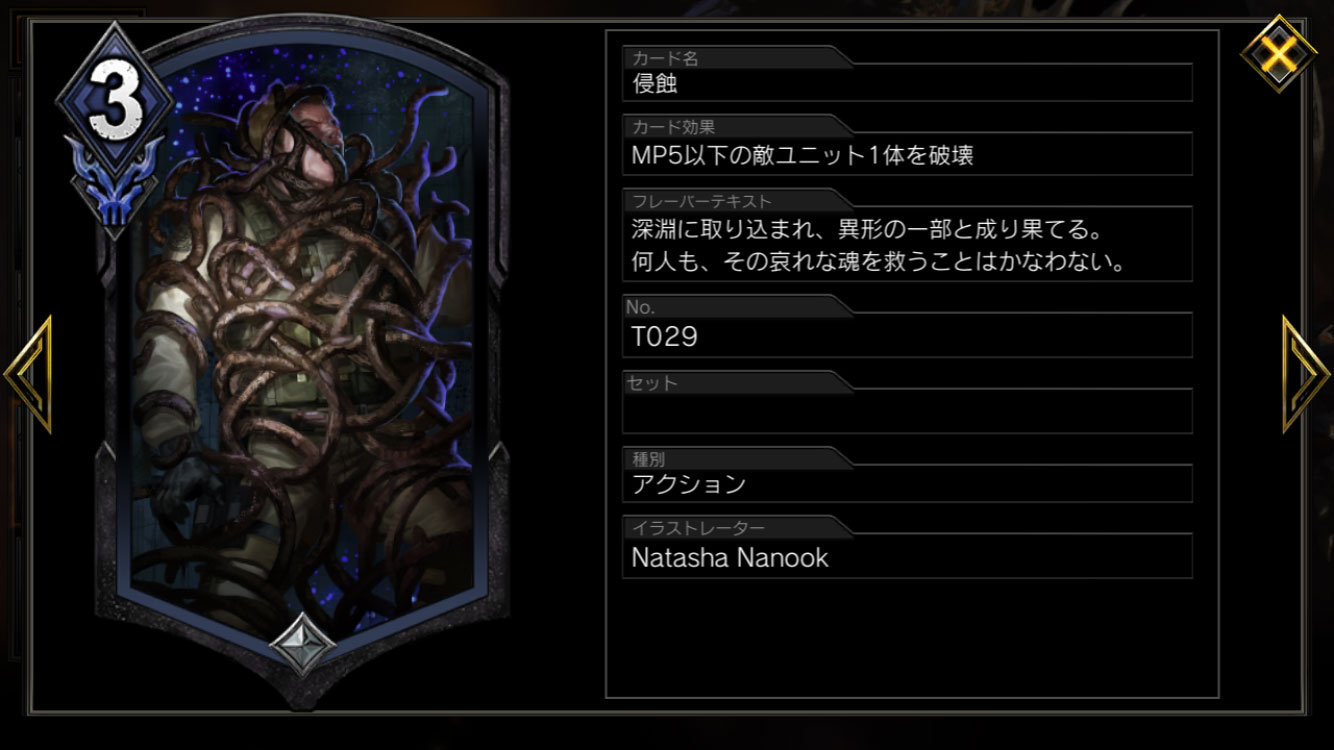Click the 種別 type field アクション

click(x=907, y=484)
